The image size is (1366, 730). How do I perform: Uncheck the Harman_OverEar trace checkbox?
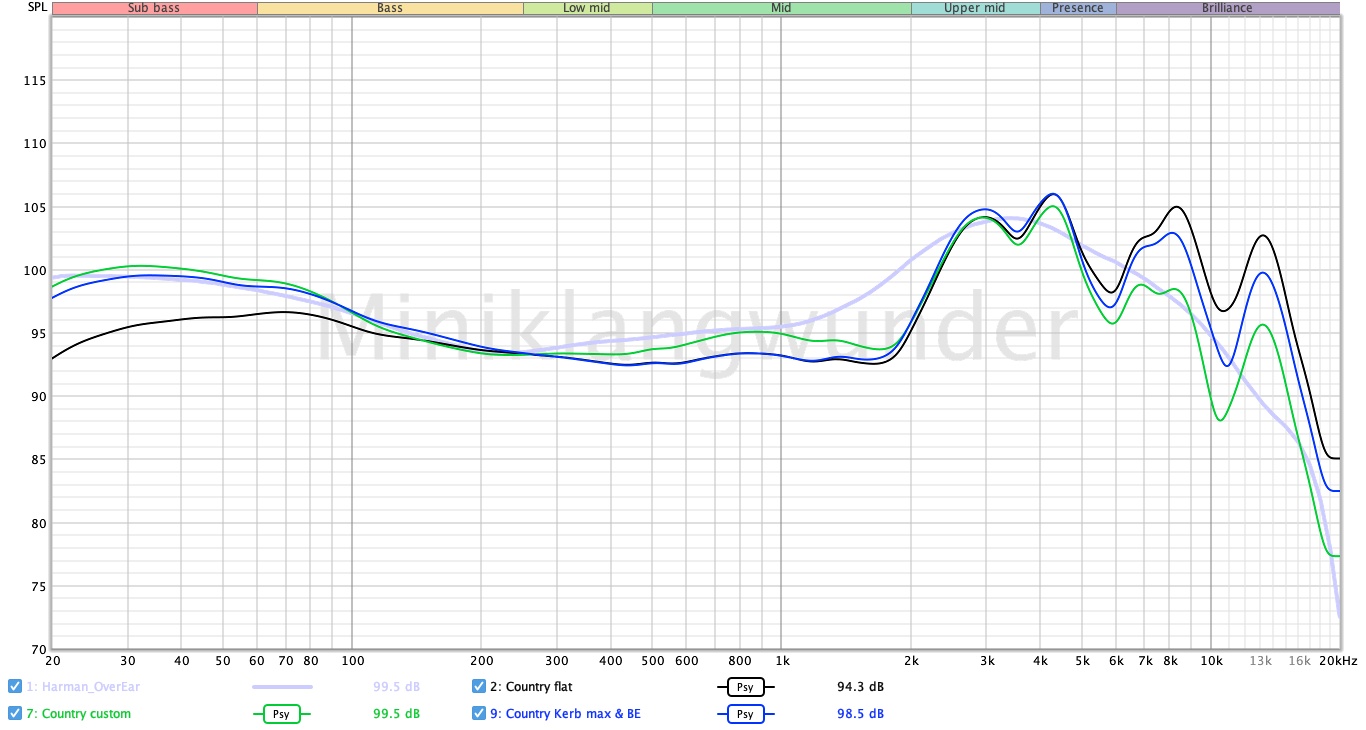[x=15, y=686]
